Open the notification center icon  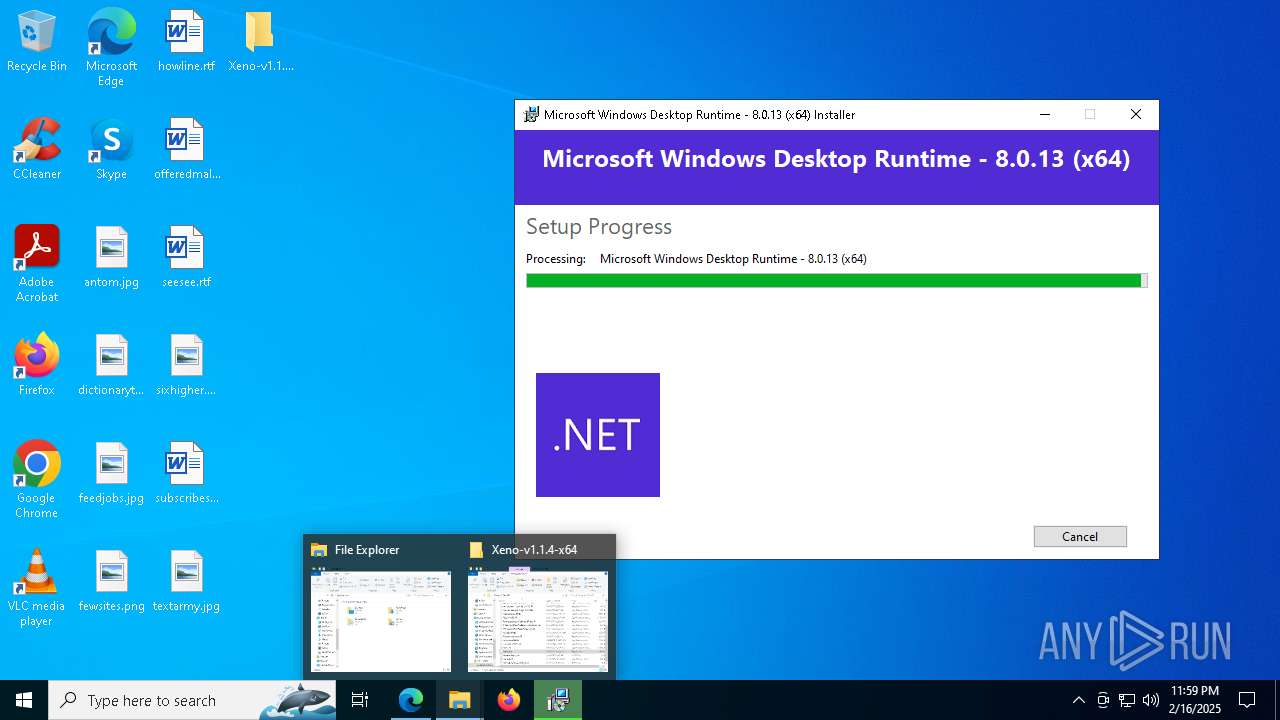(1247, 700)
